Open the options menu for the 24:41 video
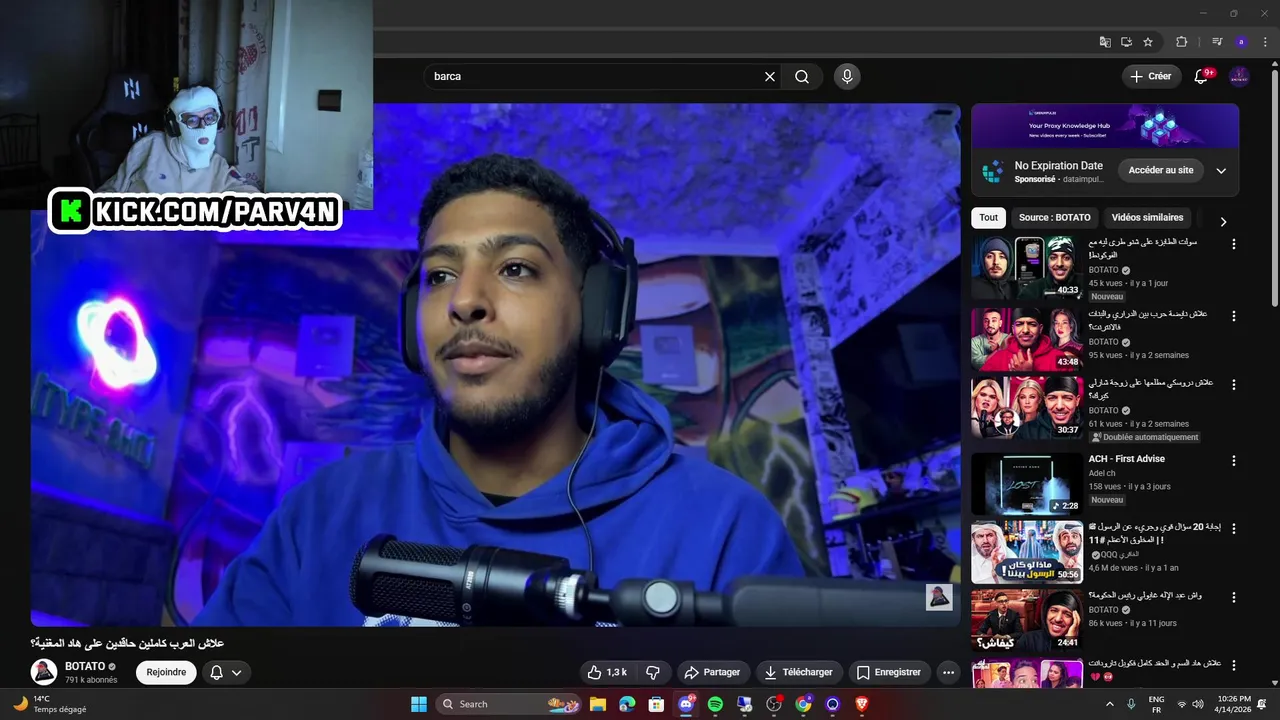Image resolution: width=1280 pixels, height=720 pixels. coord(1233,597)
